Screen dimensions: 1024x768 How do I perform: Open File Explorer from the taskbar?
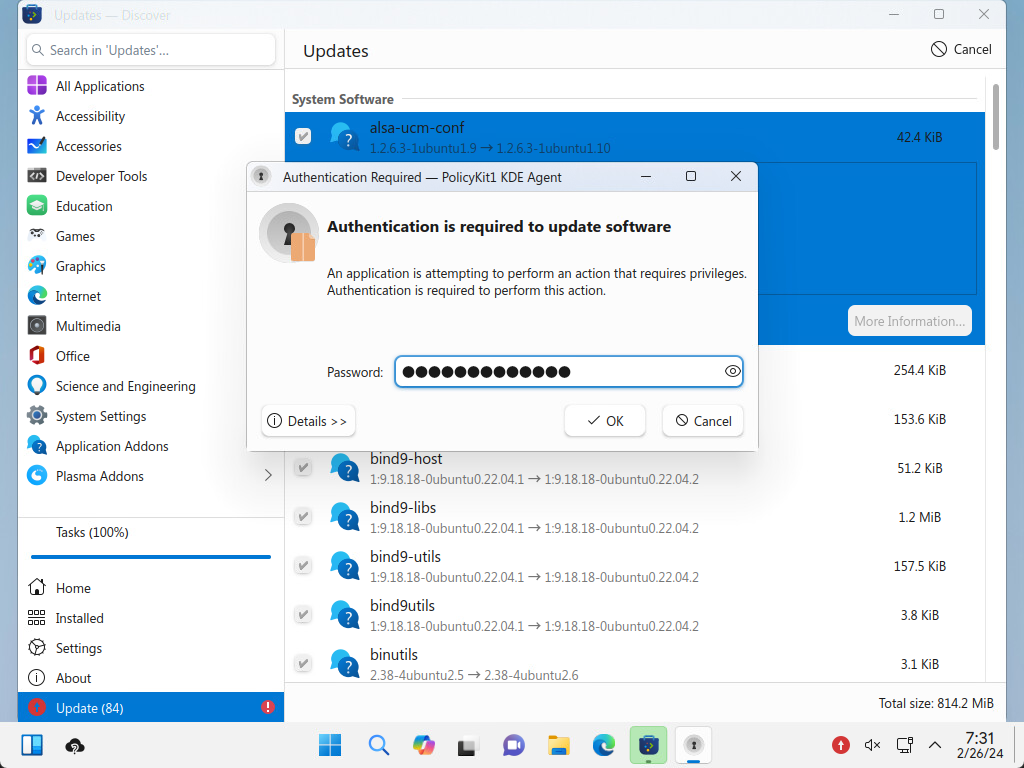click(x=558, y=745)
